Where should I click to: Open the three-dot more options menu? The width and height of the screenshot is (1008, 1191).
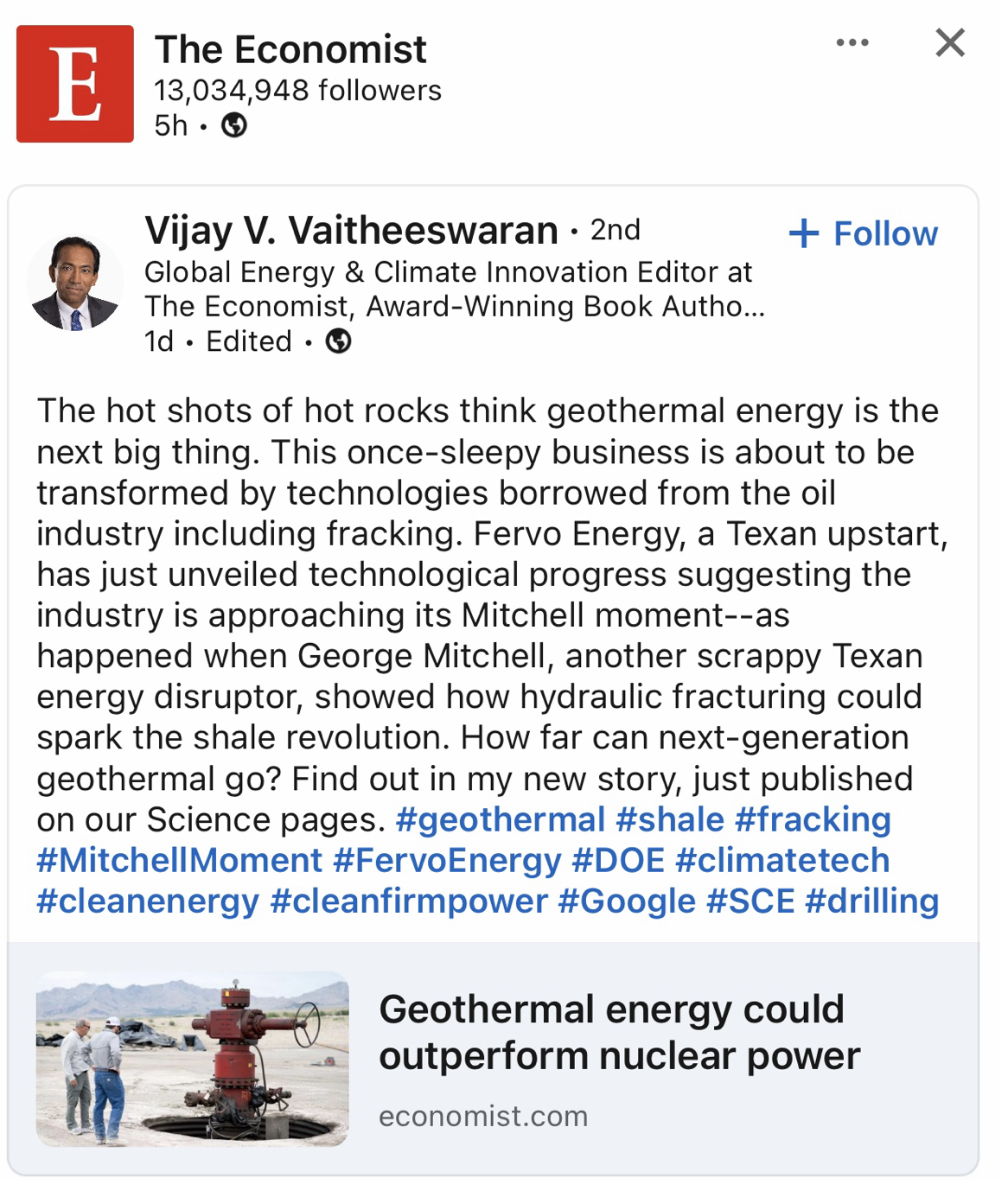tap(852, 42)
